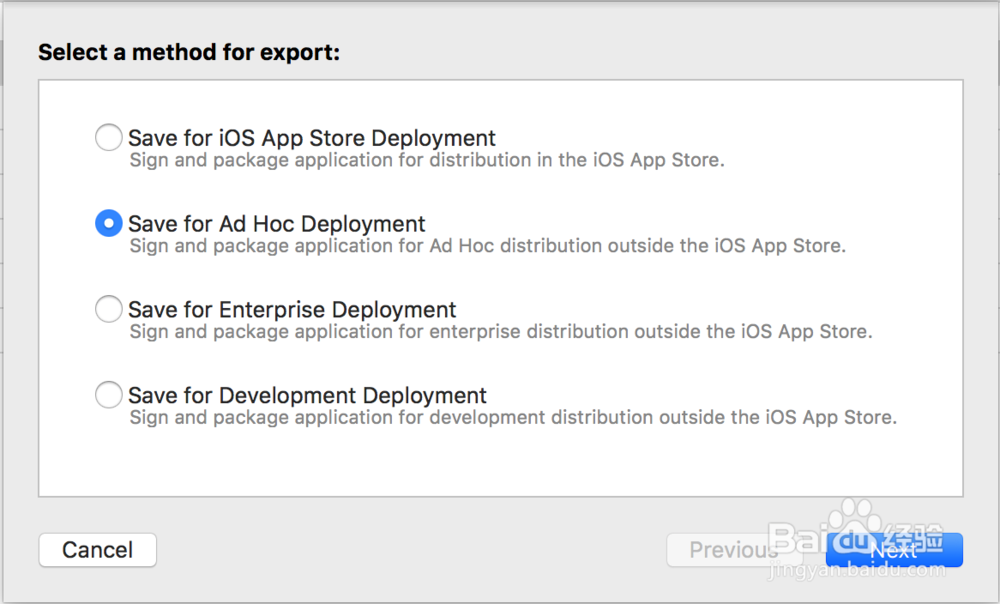1000x604 pixels.
Task: Click the "Select a method for export:" heading
Action: [189, 52]
